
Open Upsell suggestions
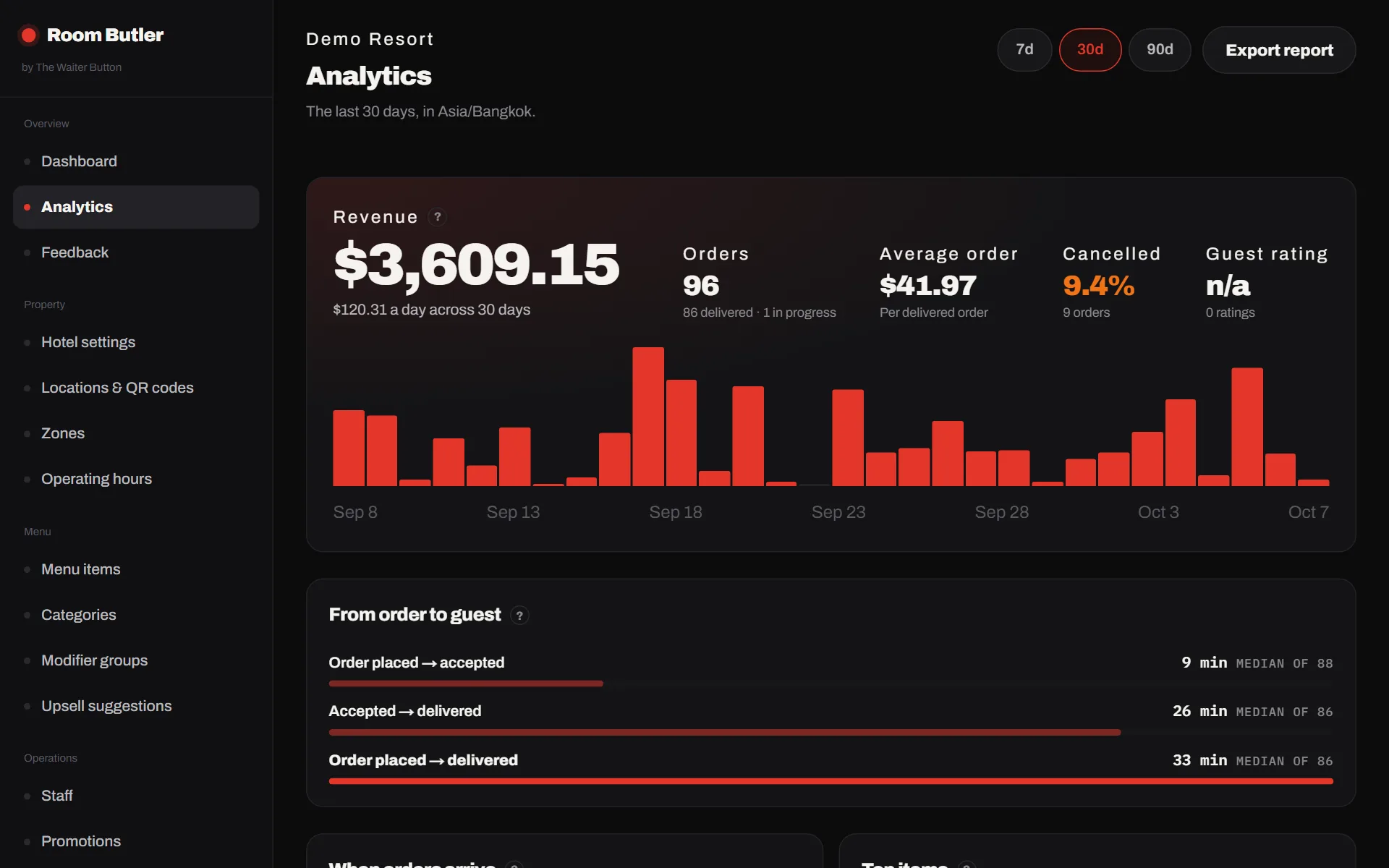(x=136, y=706)
